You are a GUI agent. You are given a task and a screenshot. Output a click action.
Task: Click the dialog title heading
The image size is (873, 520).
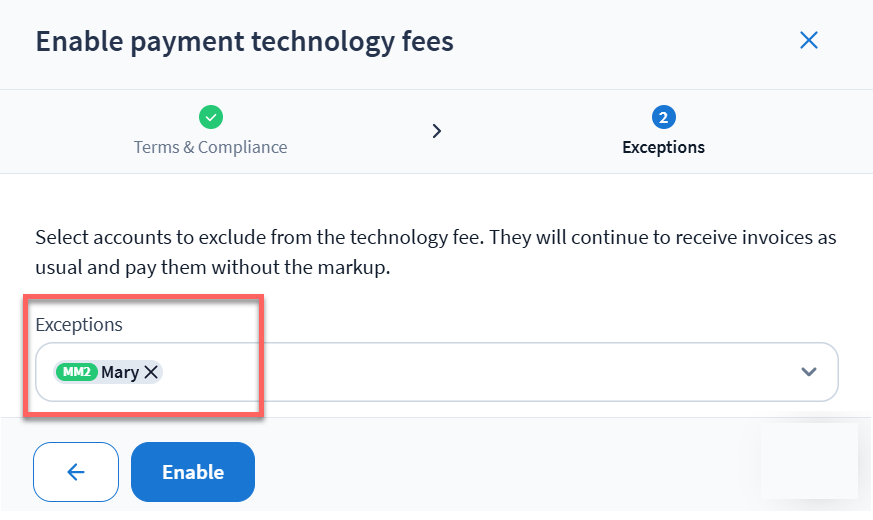click(x=244, y=41)
